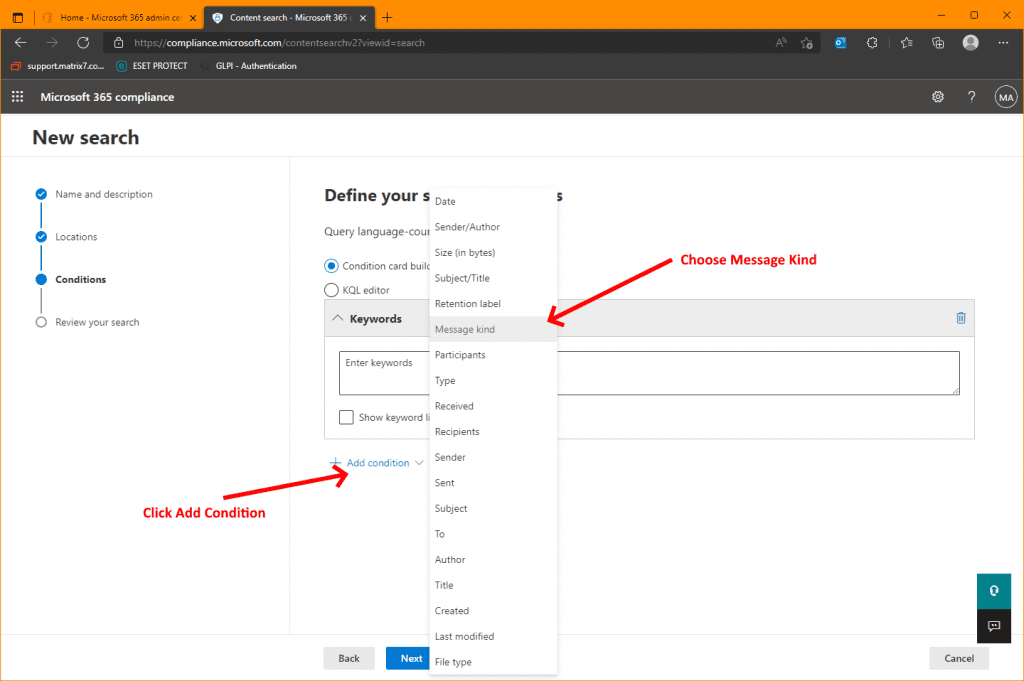This screenshot has height=681, width=1024.
Task: Choose Participants condition
Action: [493, 355]
